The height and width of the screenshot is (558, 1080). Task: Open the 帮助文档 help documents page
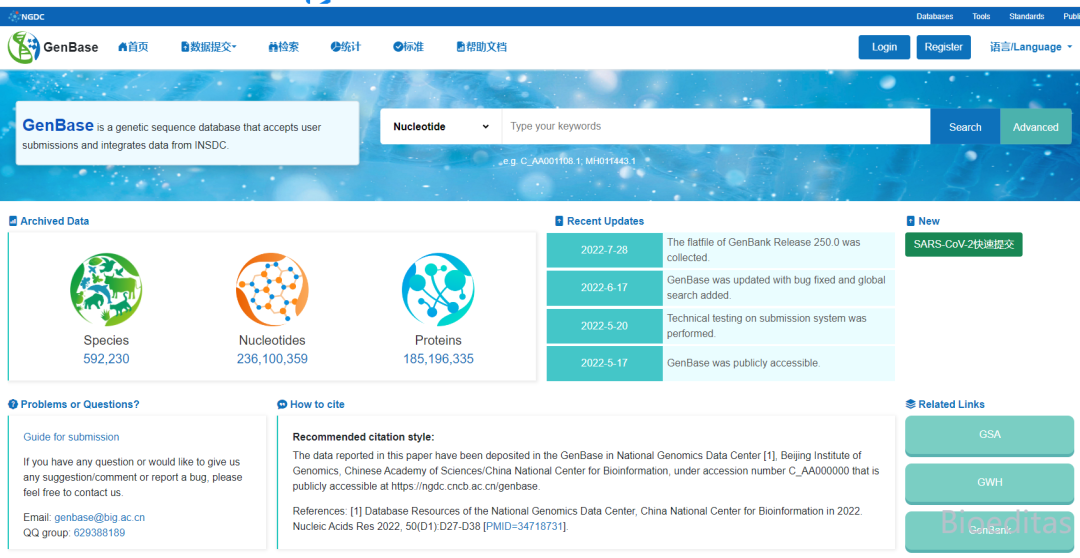click(x=481, y=47)
